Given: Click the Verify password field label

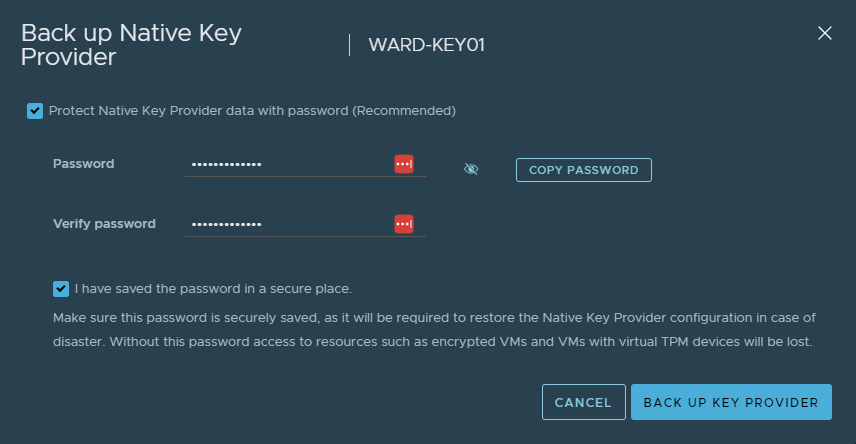Looking at the screenshot, I should coord(104,224).
